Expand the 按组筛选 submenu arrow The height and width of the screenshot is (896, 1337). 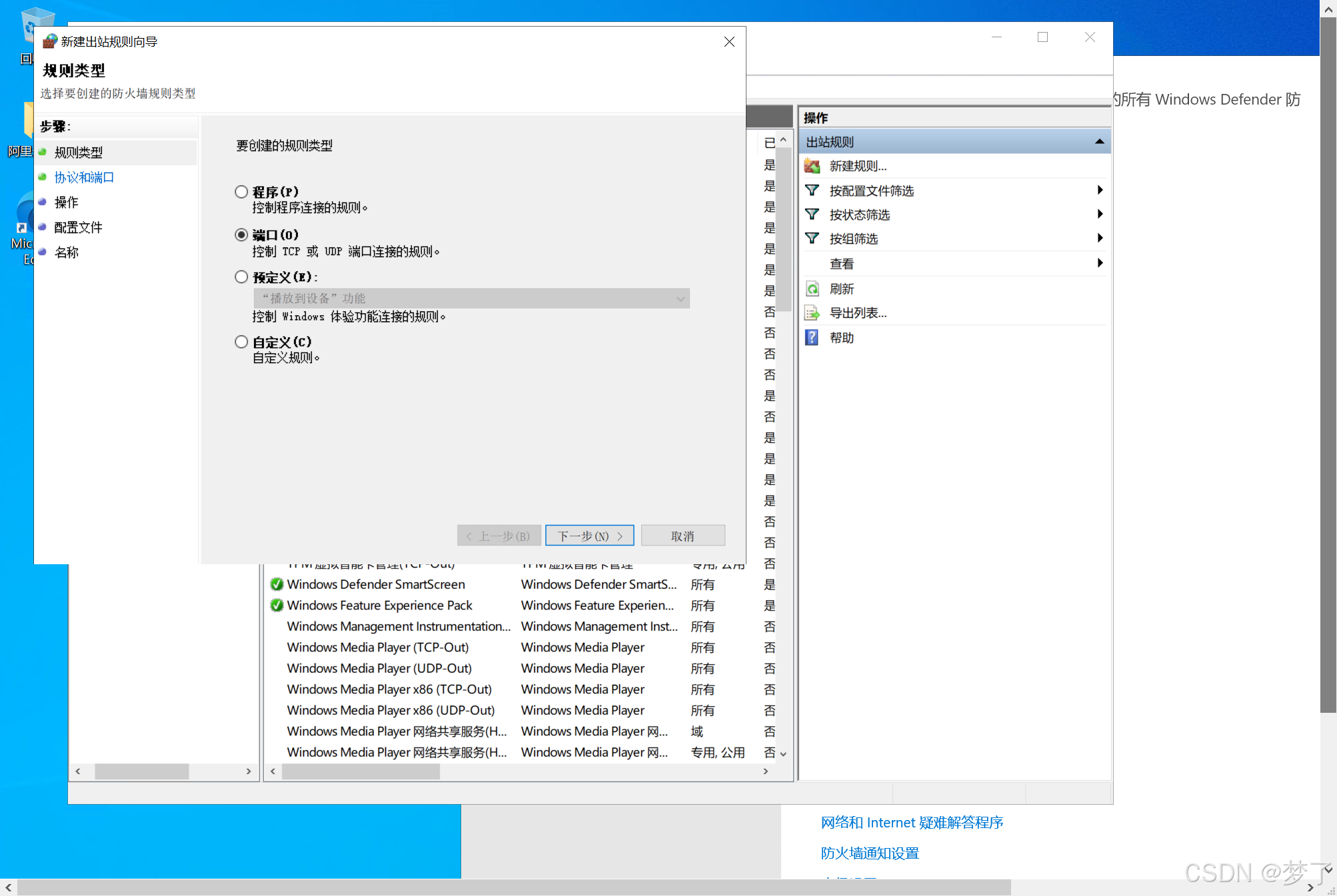pyautogui.click(x=1100, y=238)
